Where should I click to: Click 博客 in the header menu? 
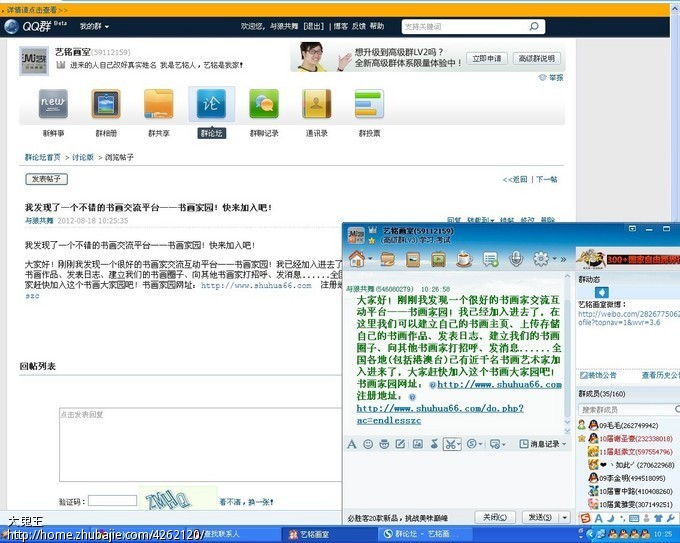click(340, 26)
